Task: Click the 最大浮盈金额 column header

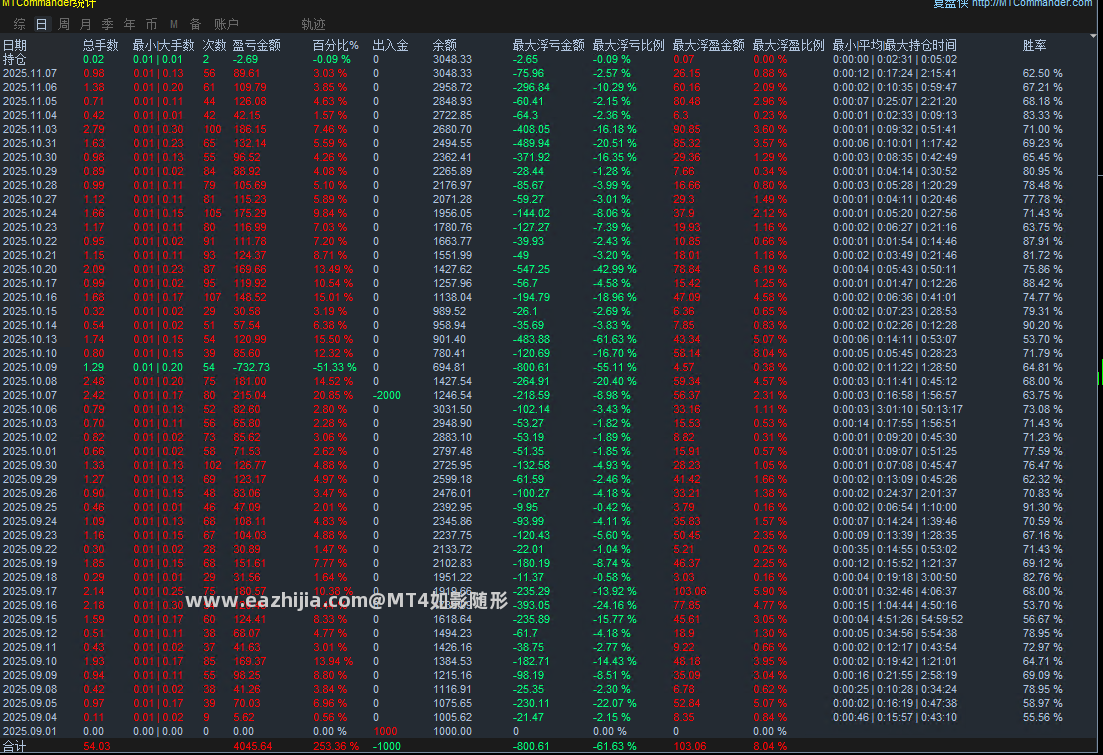Action: tap(709, 46)
